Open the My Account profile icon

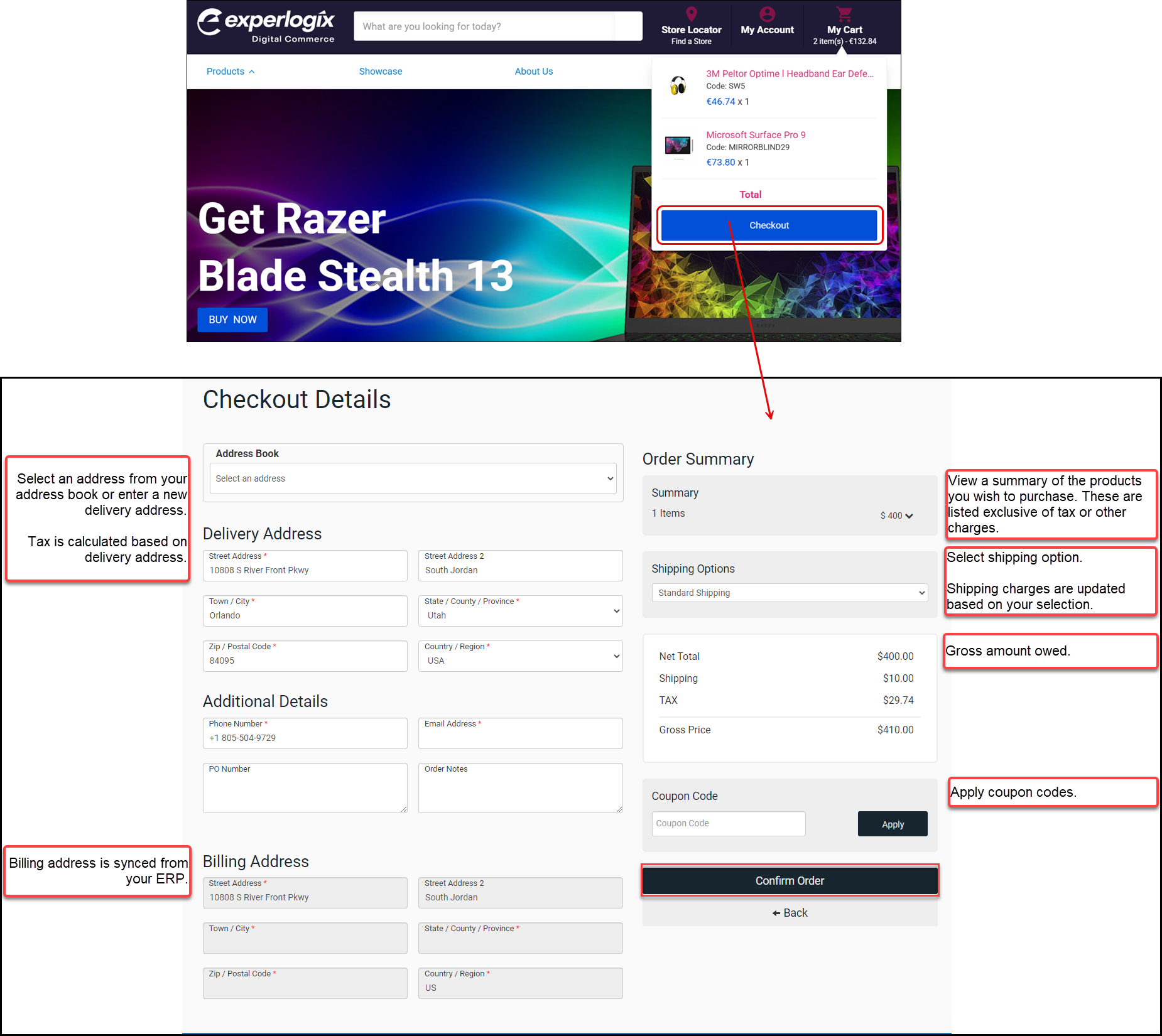tap(767, 14)
